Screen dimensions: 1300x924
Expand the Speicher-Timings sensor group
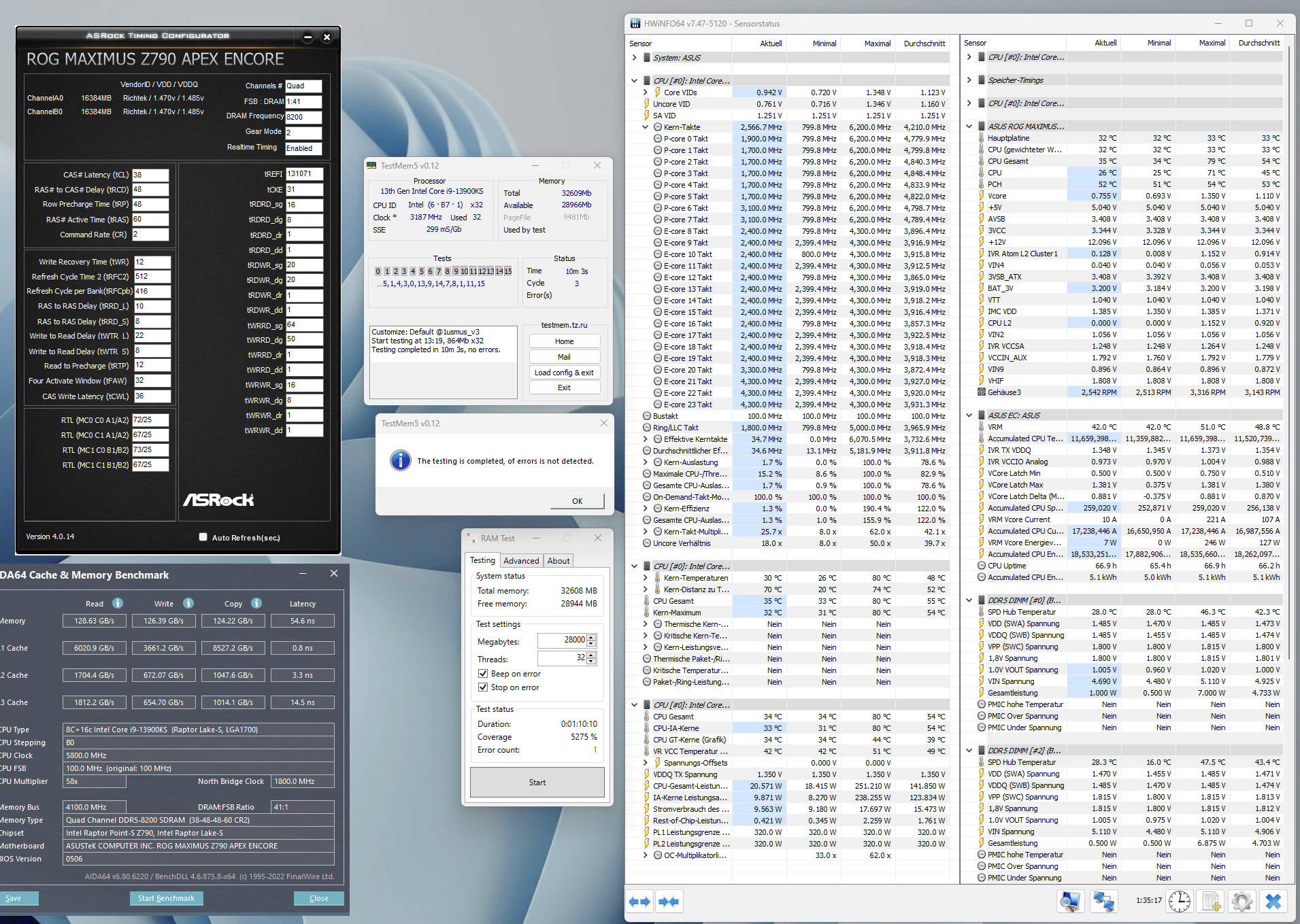pos(969,80)
